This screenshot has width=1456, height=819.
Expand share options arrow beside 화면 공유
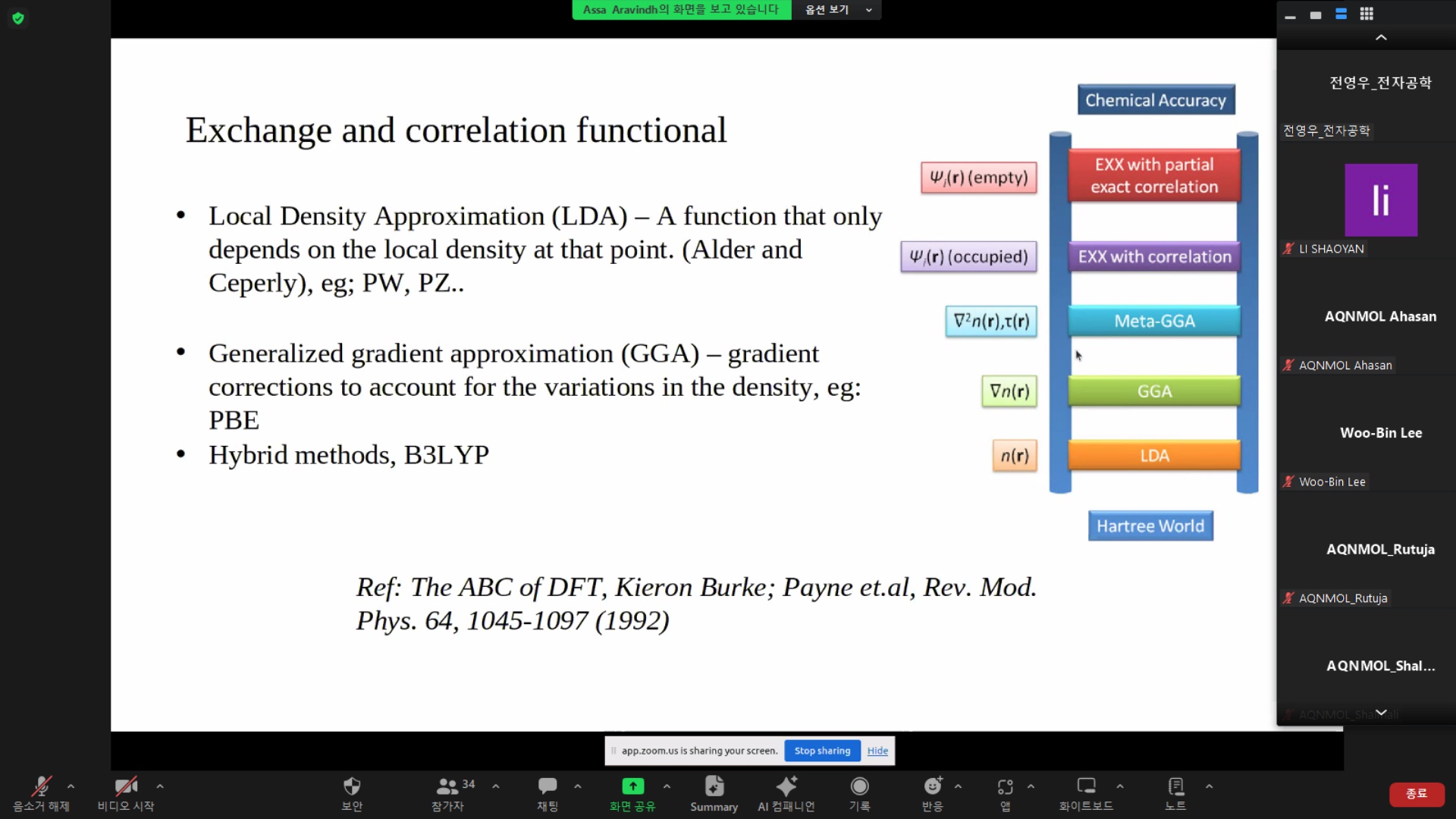coord(667,786)
